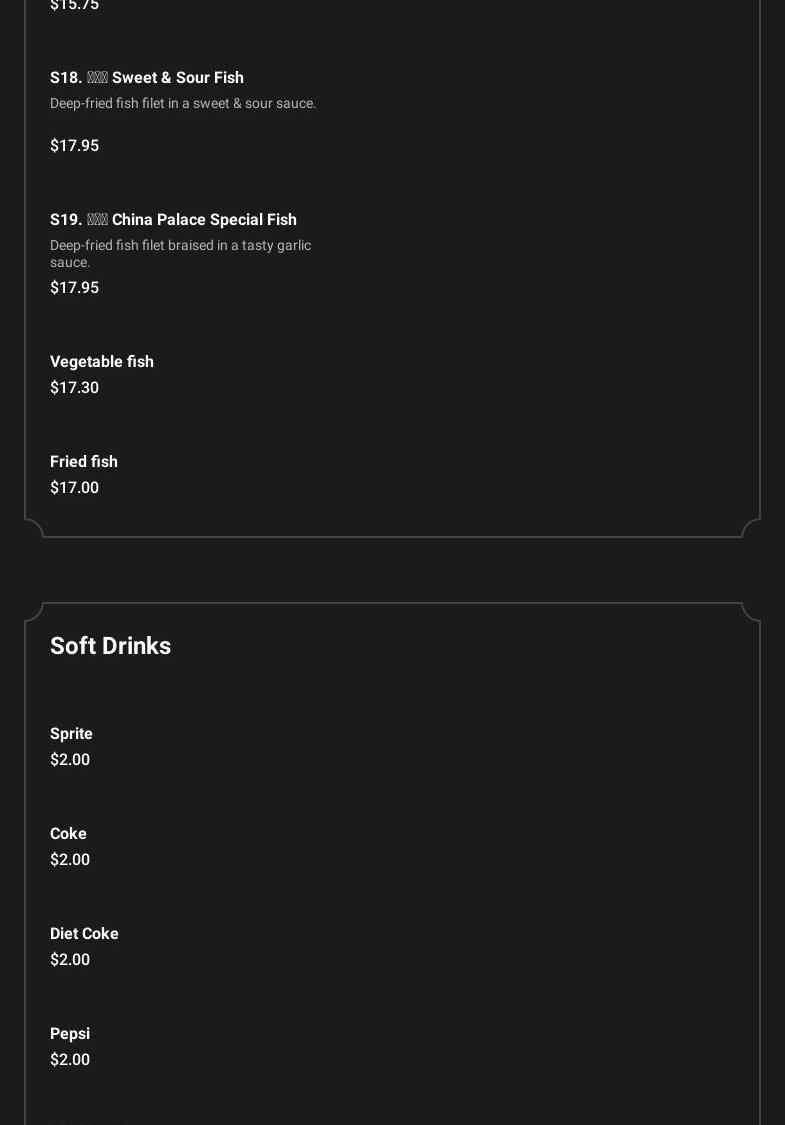Click the $2.00 price under Diet Coke

[70, 960]
